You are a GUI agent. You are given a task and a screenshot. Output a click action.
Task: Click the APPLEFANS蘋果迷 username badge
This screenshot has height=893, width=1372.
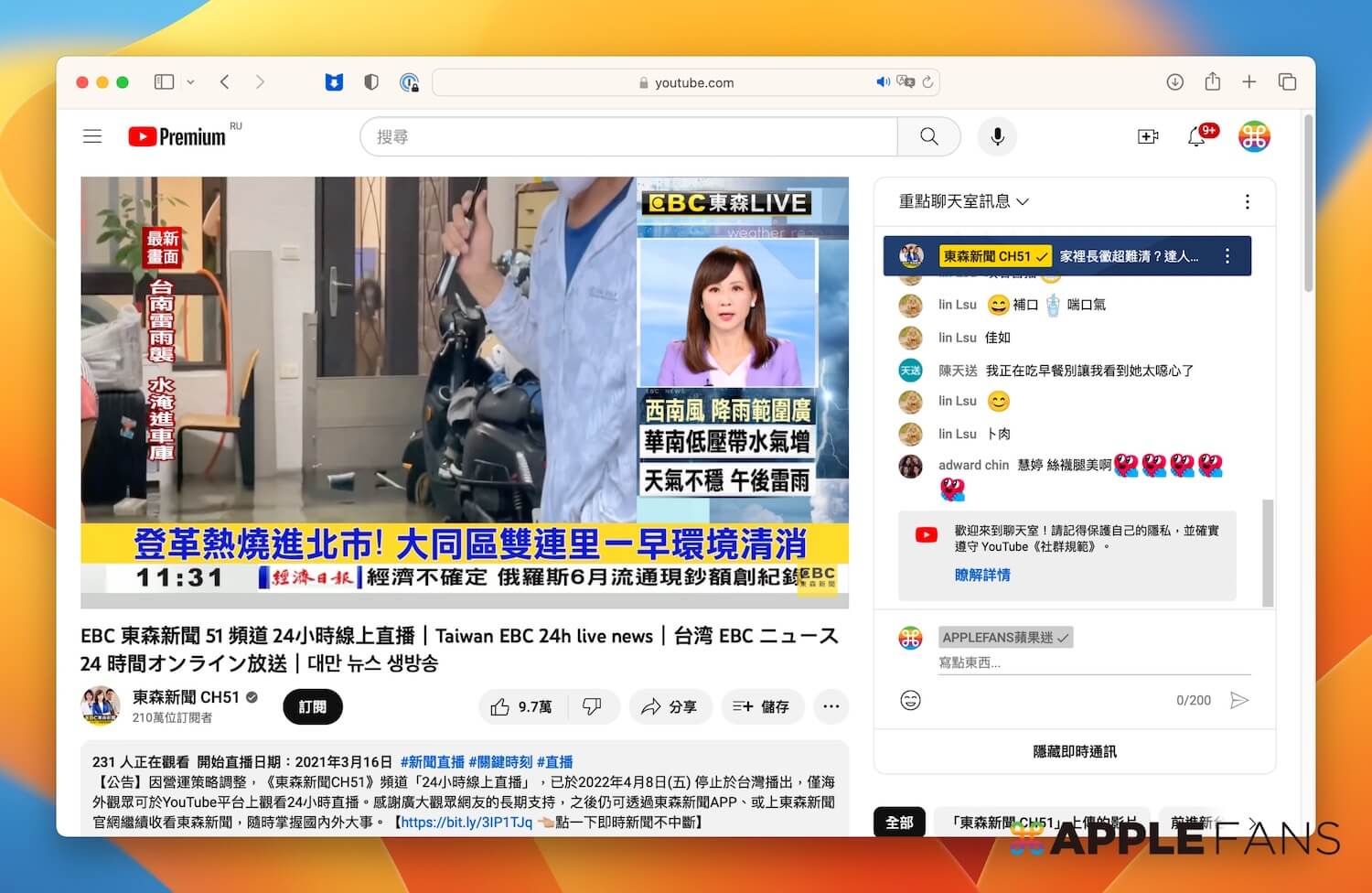(1005, 638)
